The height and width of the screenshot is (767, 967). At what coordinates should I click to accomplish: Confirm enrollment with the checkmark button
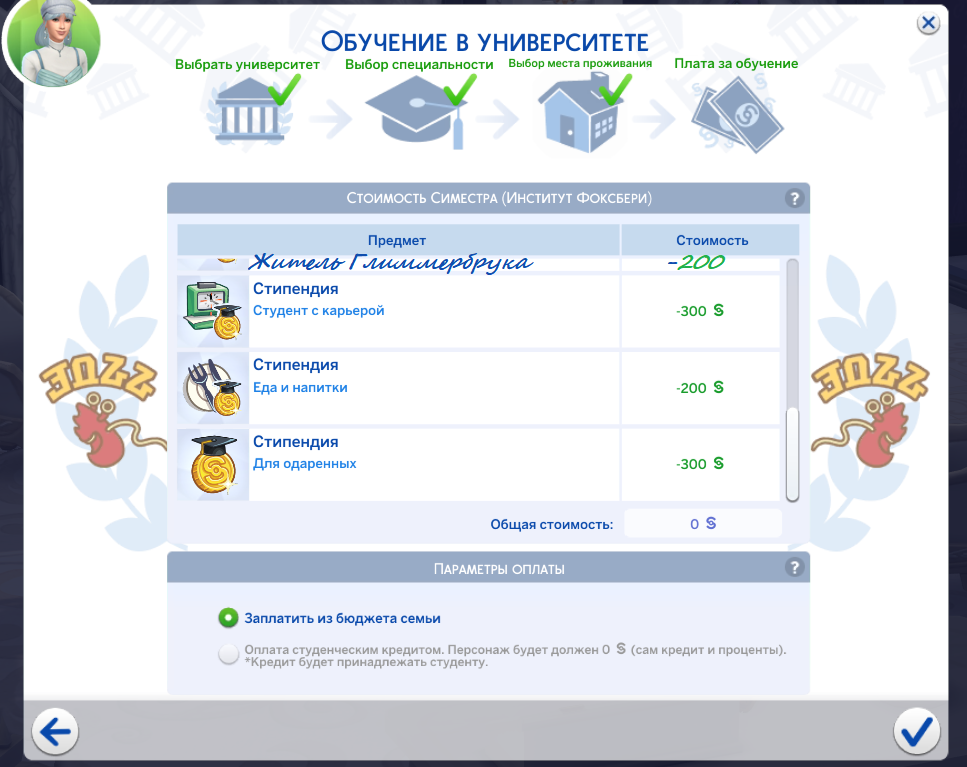coord(917,732)
